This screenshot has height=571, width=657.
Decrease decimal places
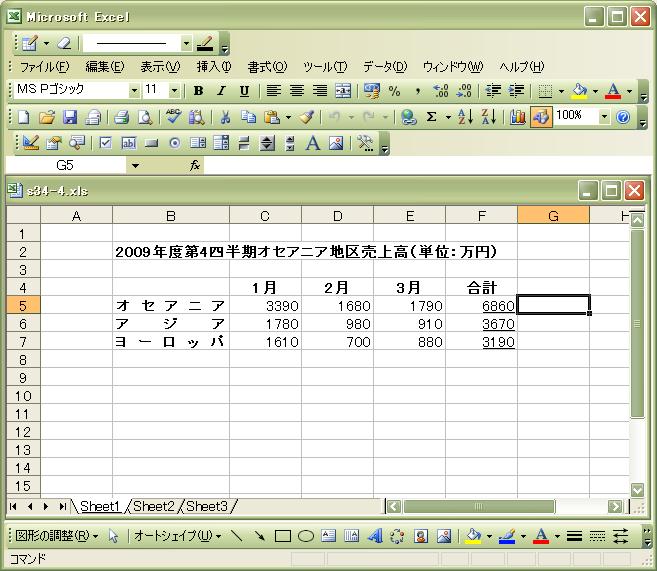[464, 90]
